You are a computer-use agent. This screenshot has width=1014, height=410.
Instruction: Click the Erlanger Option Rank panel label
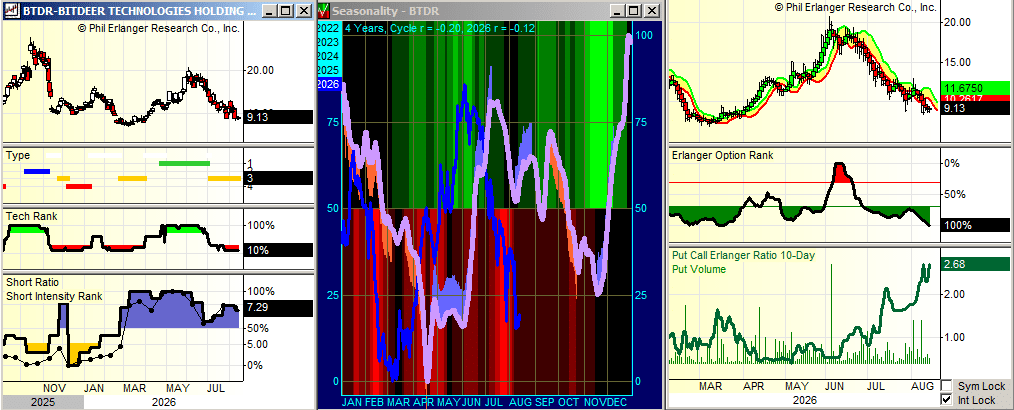722,155
